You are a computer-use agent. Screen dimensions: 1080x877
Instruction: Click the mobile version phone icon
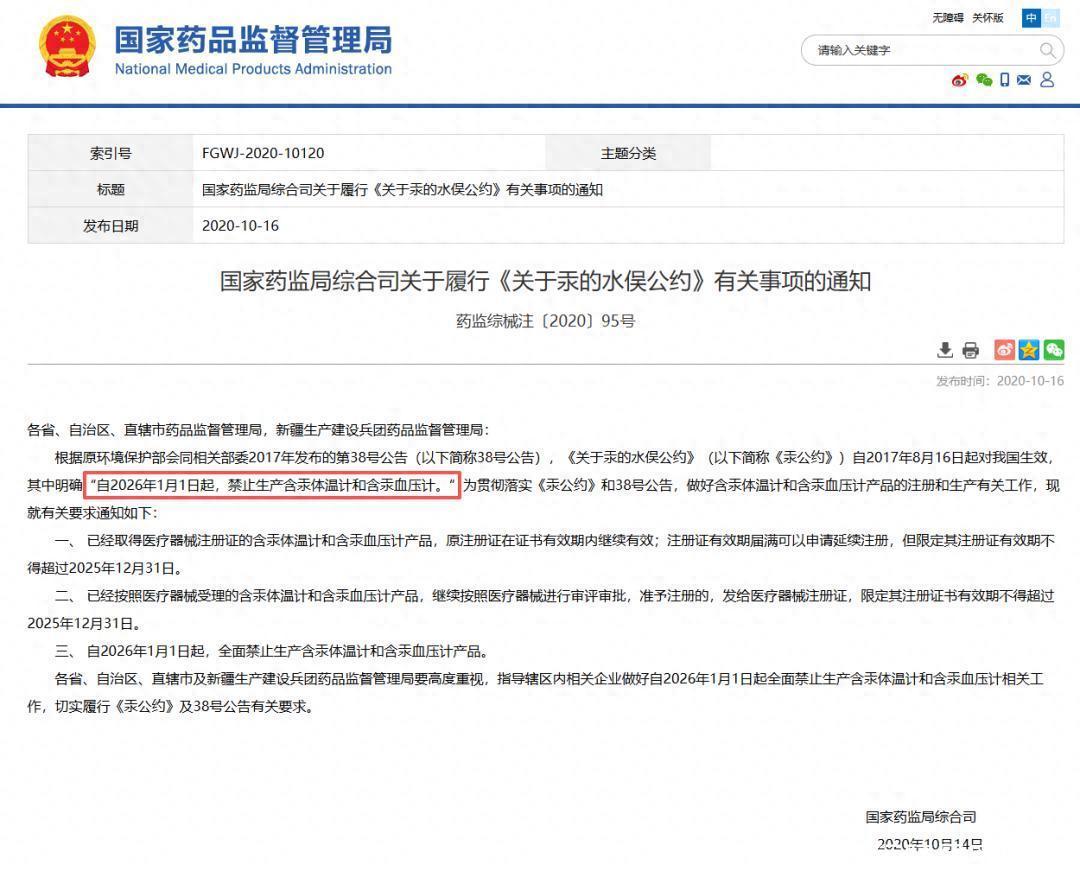coord(1005,80)
